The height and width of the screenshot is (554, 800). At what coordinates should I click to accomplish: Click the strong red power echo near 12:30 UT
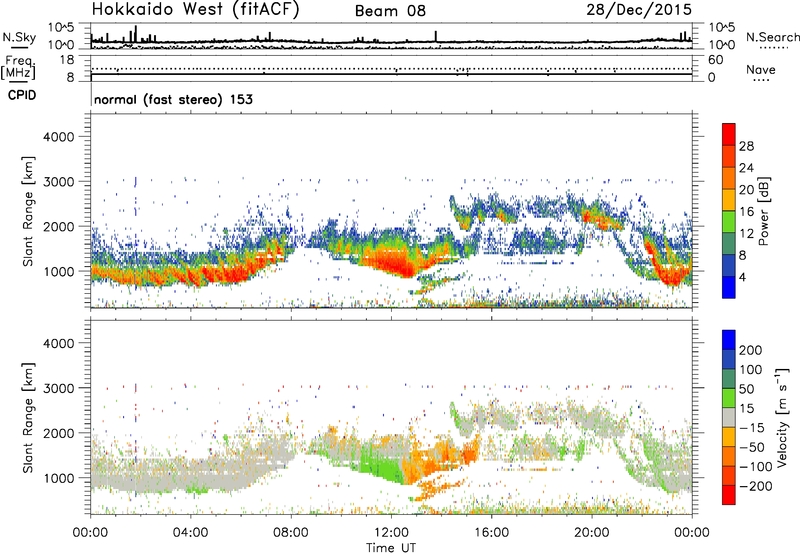[398, 265]
